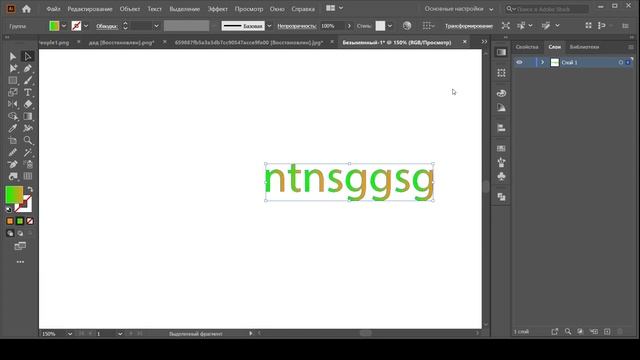Select the Pen tool

27,68
